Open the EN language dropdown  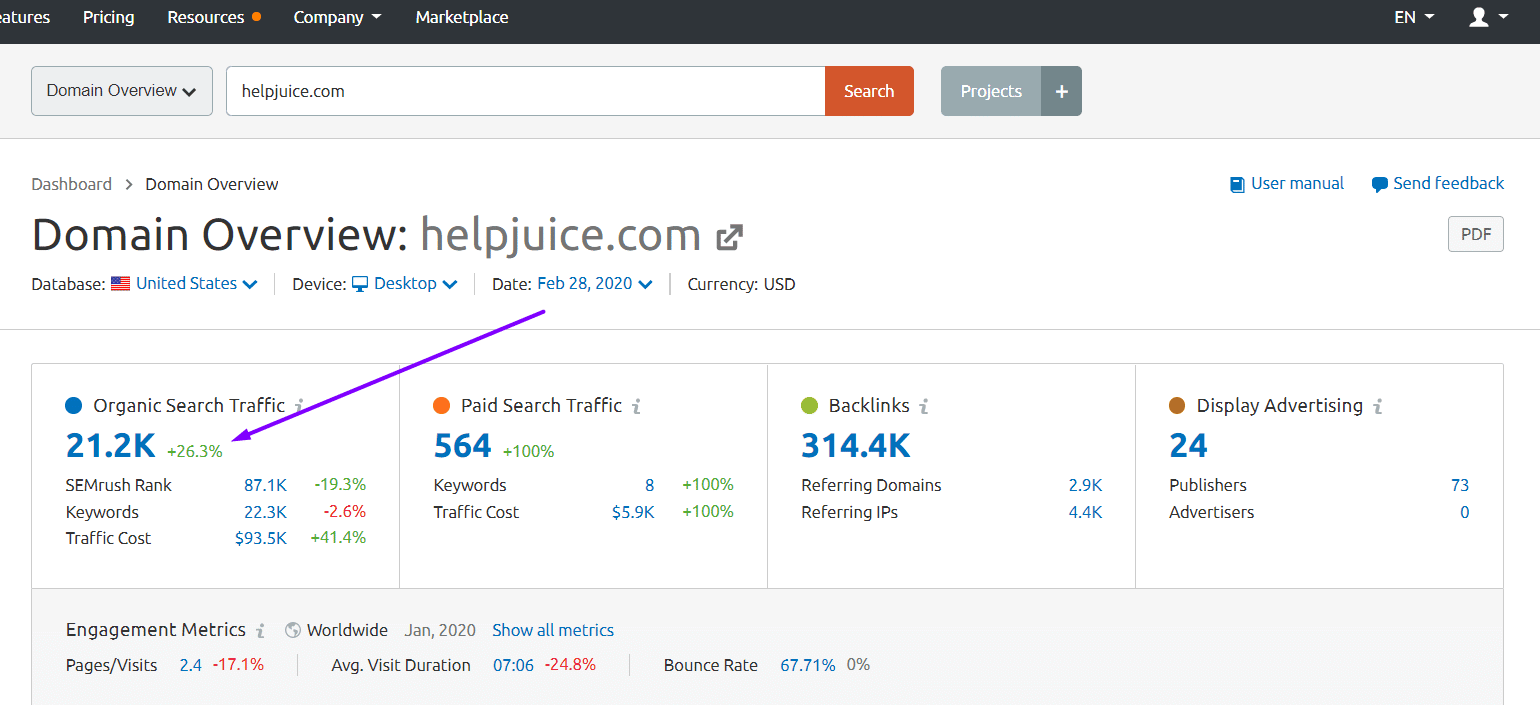coord(1414,17)
